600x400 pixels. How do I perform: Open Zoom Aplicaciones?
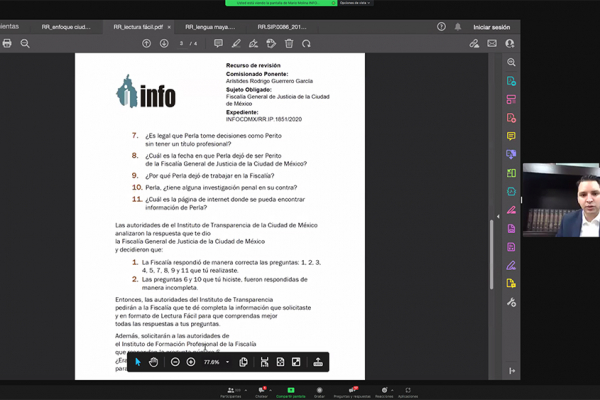pos(408,392)
